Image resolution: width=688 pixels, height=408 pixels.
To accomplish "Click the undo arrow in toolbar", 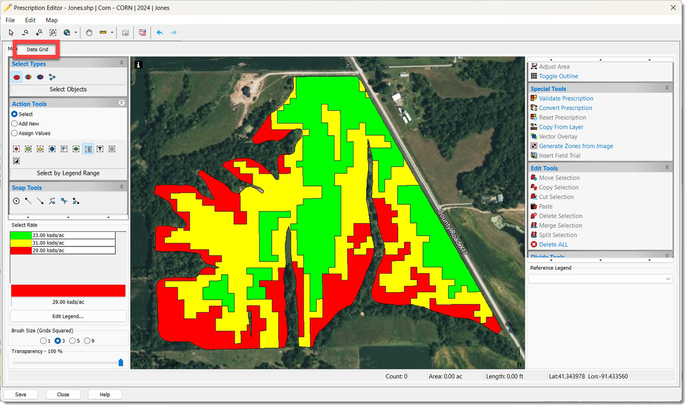I will [159, 32].
